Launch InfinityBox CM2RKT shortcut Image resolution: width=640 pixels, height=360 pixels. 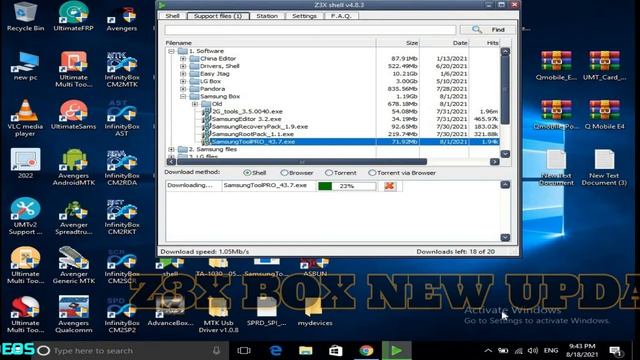(x=122, y=217)
